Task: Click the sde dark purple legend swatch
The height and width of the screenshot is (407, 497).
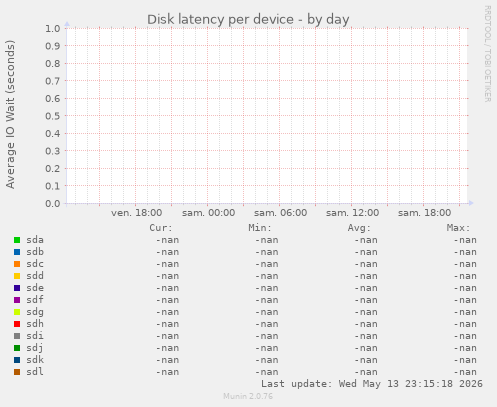Action: click(x=17, y=288)
